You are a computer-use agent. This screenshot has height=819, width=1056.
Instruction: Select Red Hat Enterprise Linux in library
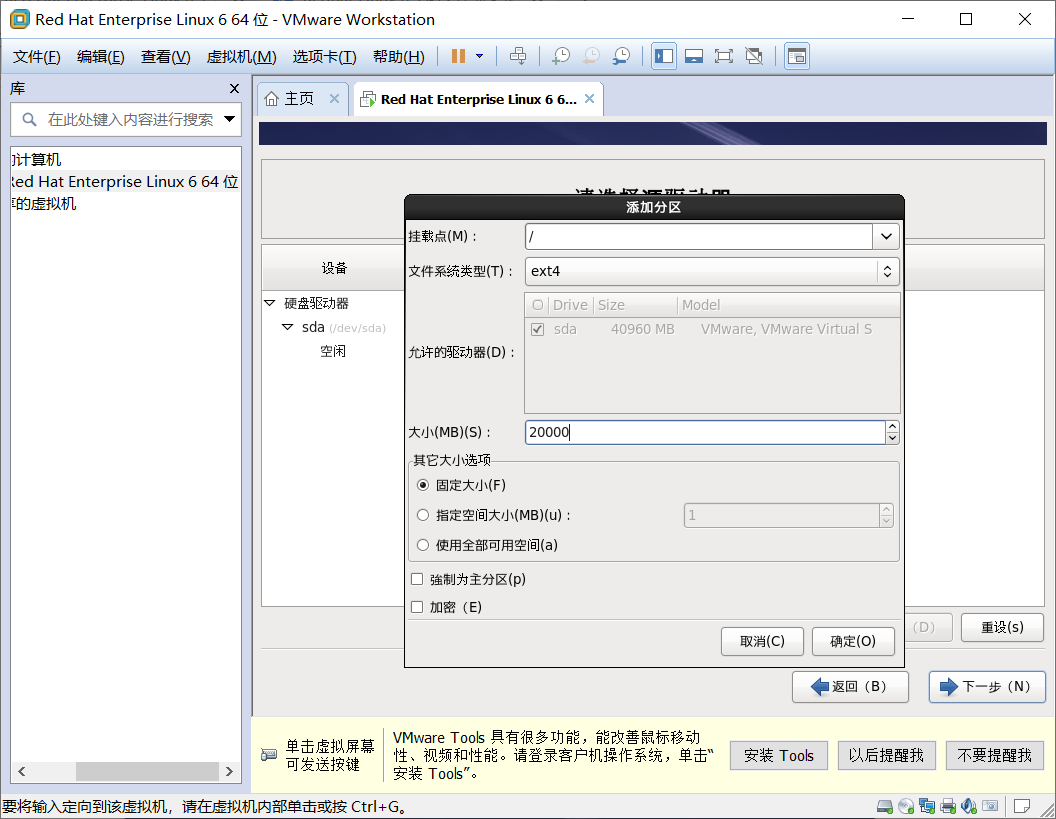[x=125, y=182]
